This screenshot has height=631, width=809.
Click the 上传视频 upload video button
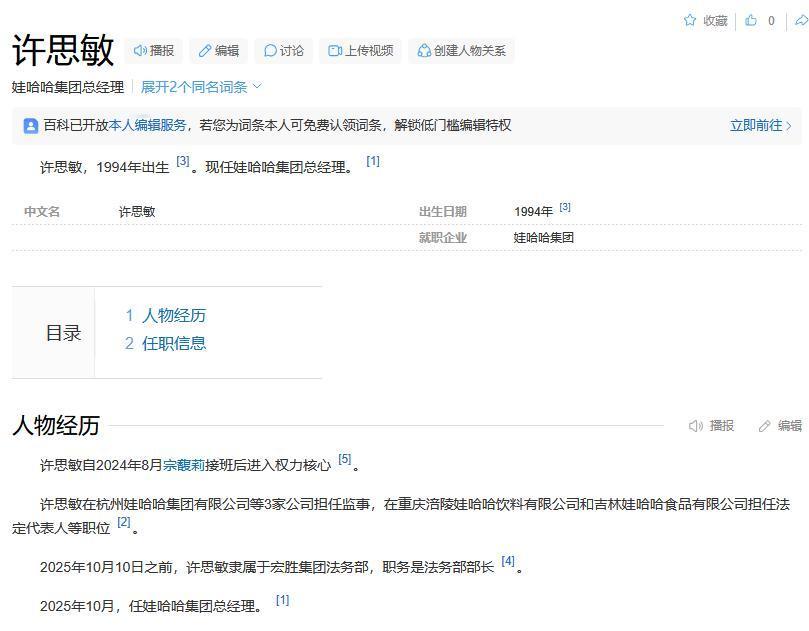coord(361,51)
